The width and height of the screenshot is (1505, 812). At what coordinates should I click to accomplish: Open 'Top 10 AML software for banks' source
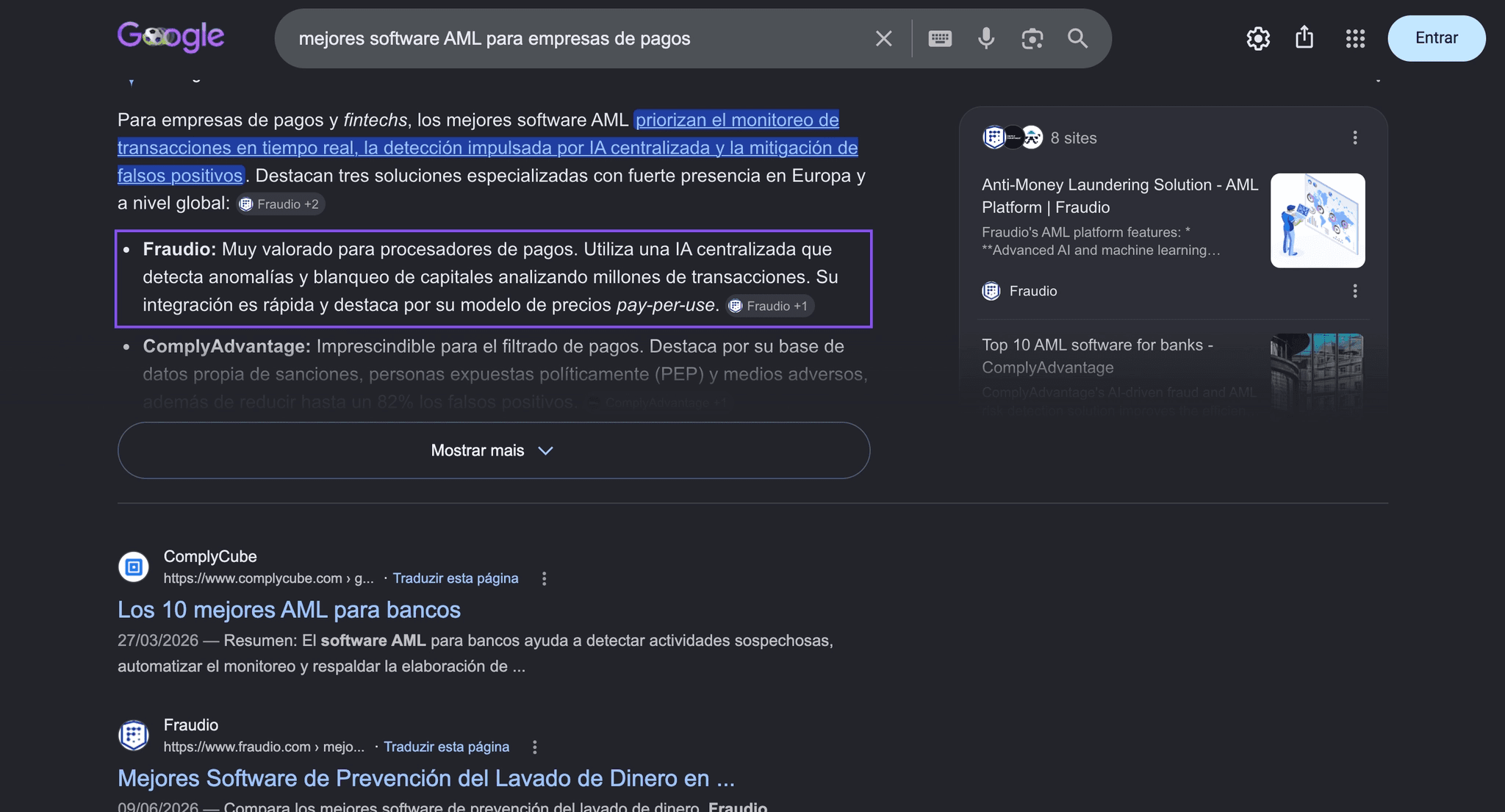tap(1097, 356)
